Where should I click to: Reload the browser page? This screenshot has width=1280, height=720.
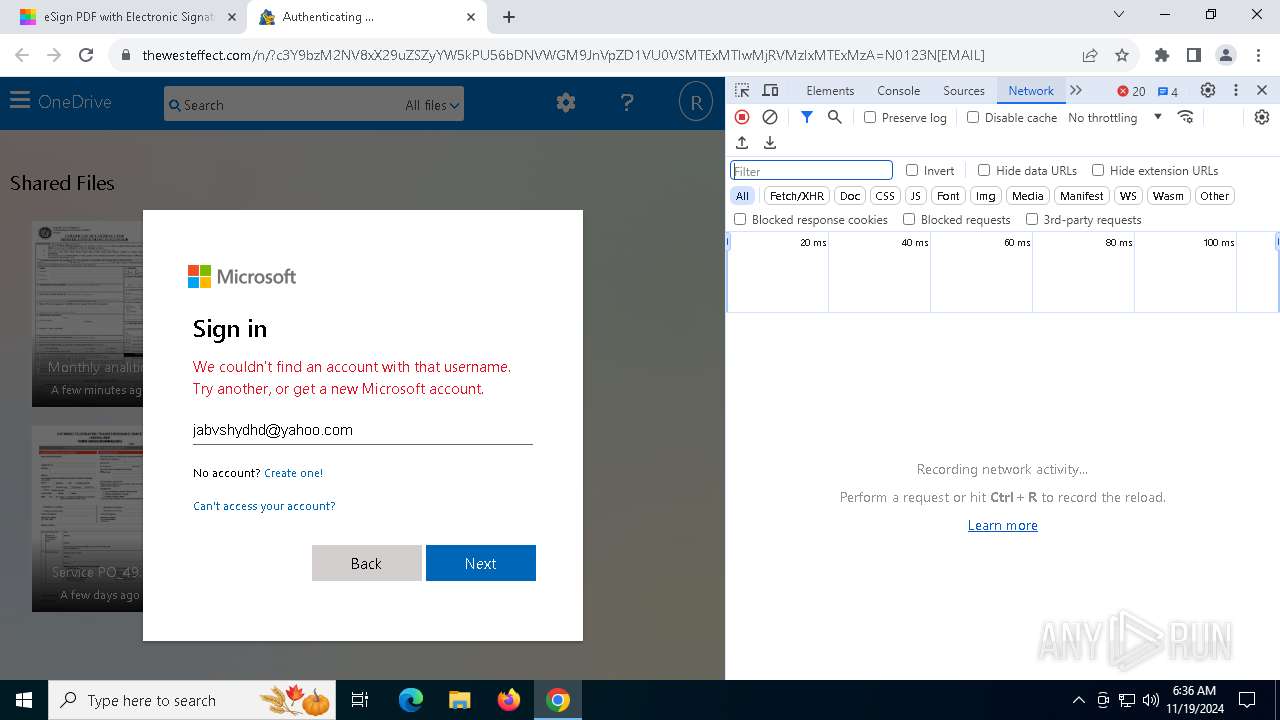point(86,55)
